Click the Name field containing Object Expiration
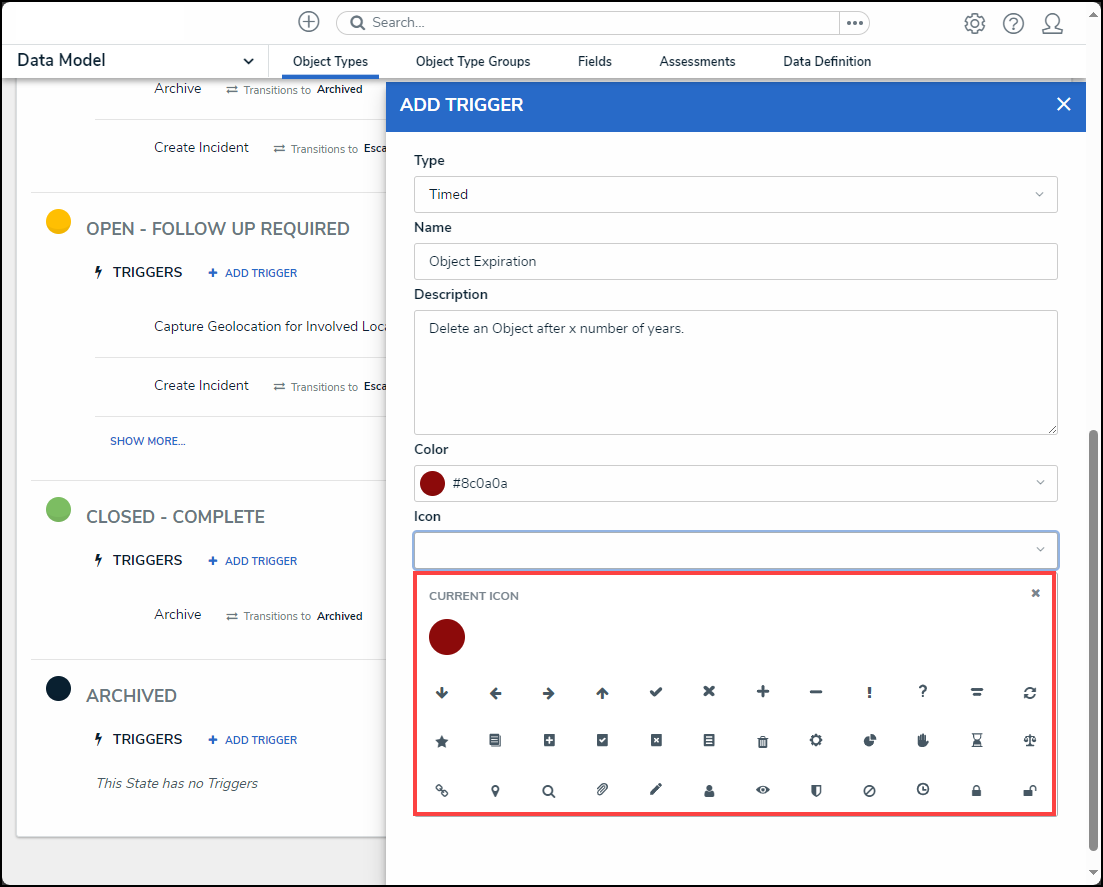 click(735, 261)
